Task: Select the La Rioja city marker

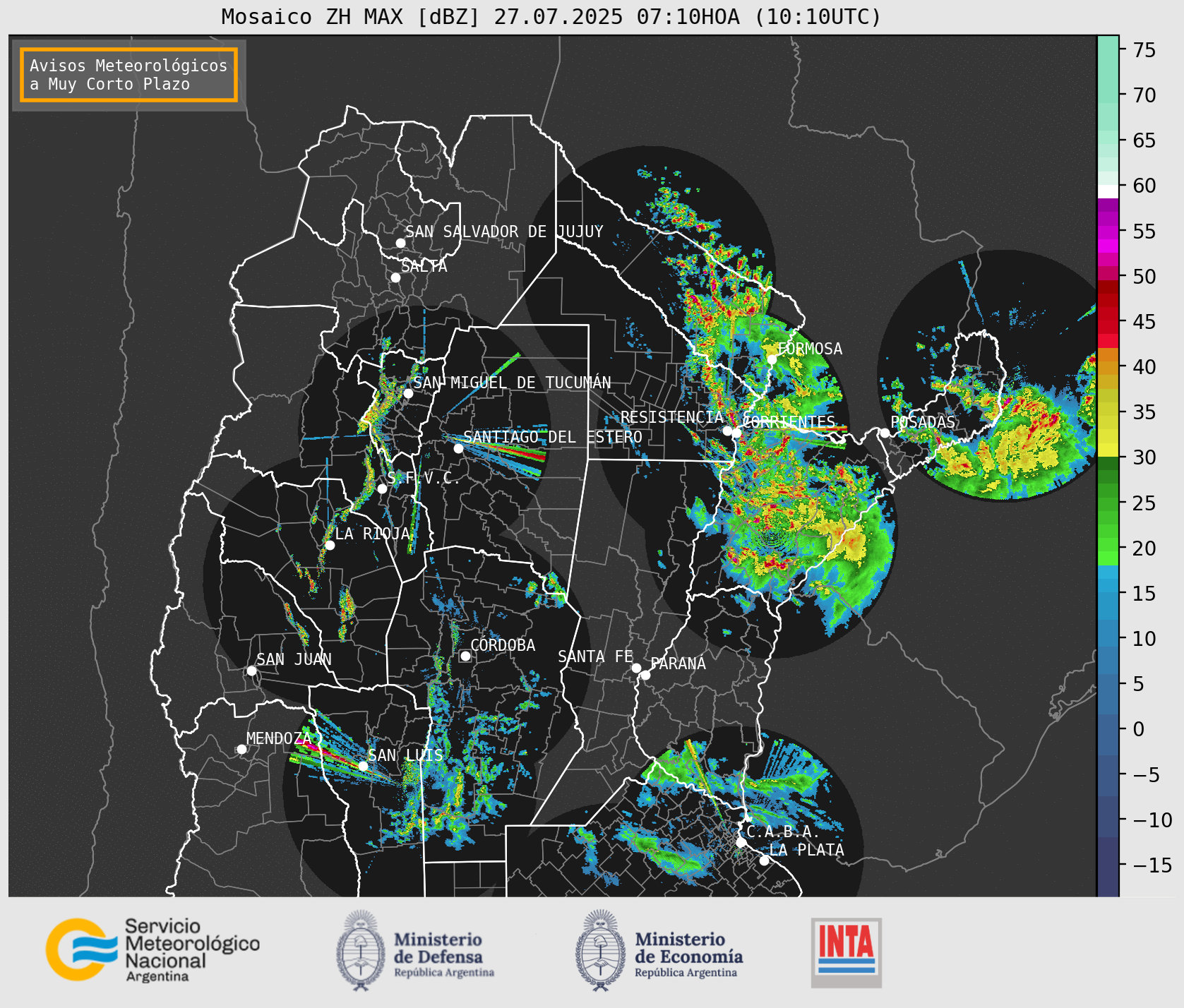Action: pyautogui.click(x=330, y=545)
